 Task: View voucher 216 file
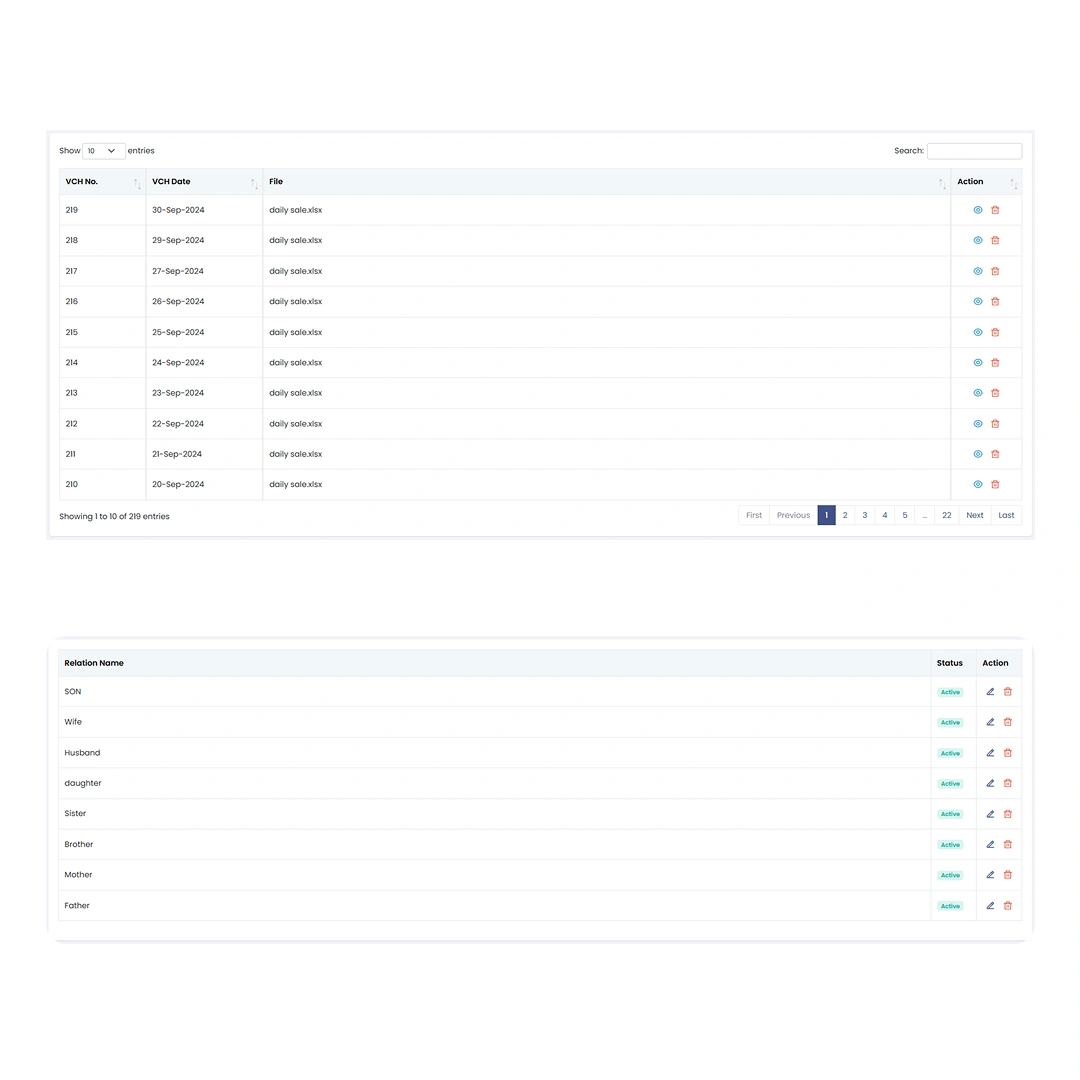point(977,302)
